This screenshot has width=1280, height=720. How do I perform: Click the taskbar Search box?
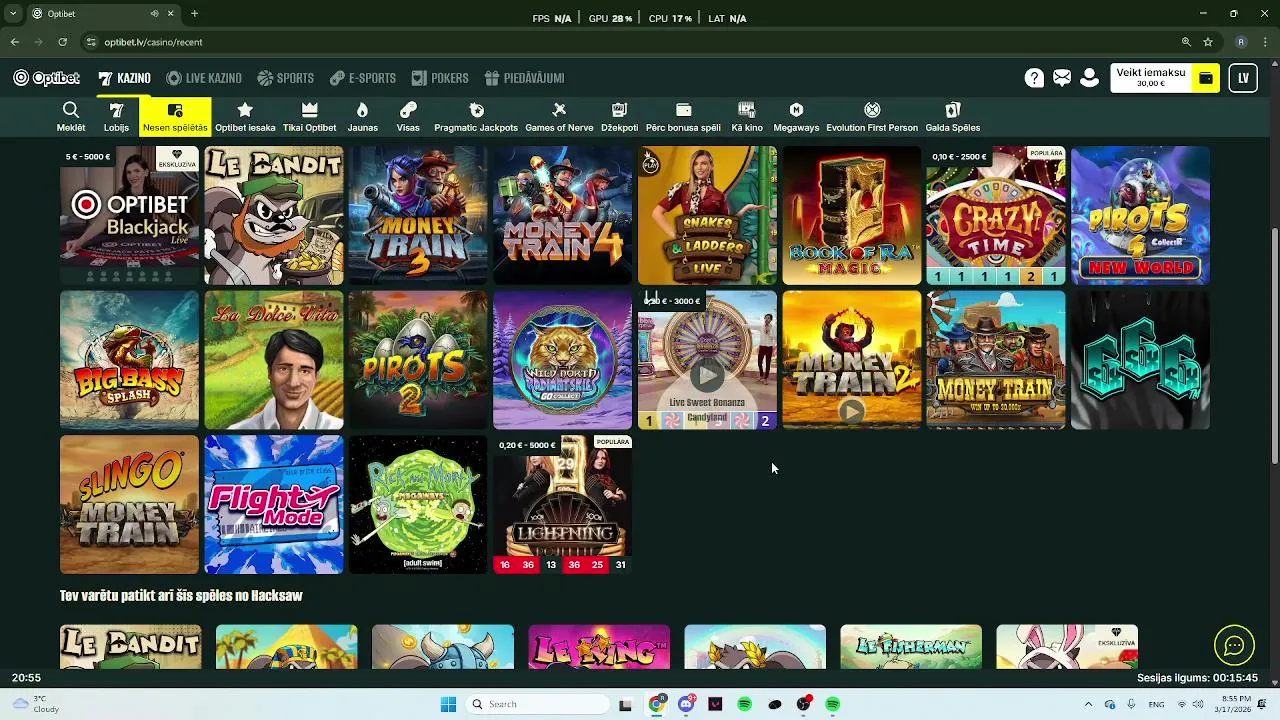[540, 704]
